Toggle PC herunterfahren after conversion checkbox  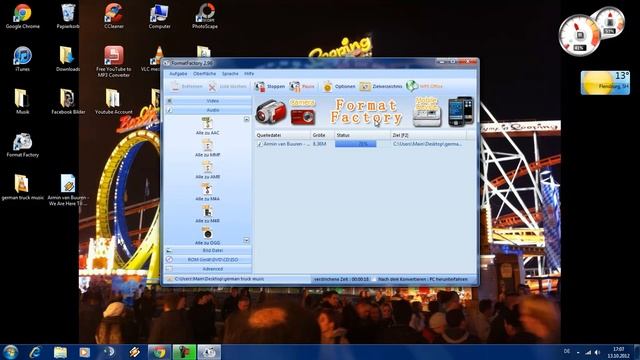click(x=375, y=279)
